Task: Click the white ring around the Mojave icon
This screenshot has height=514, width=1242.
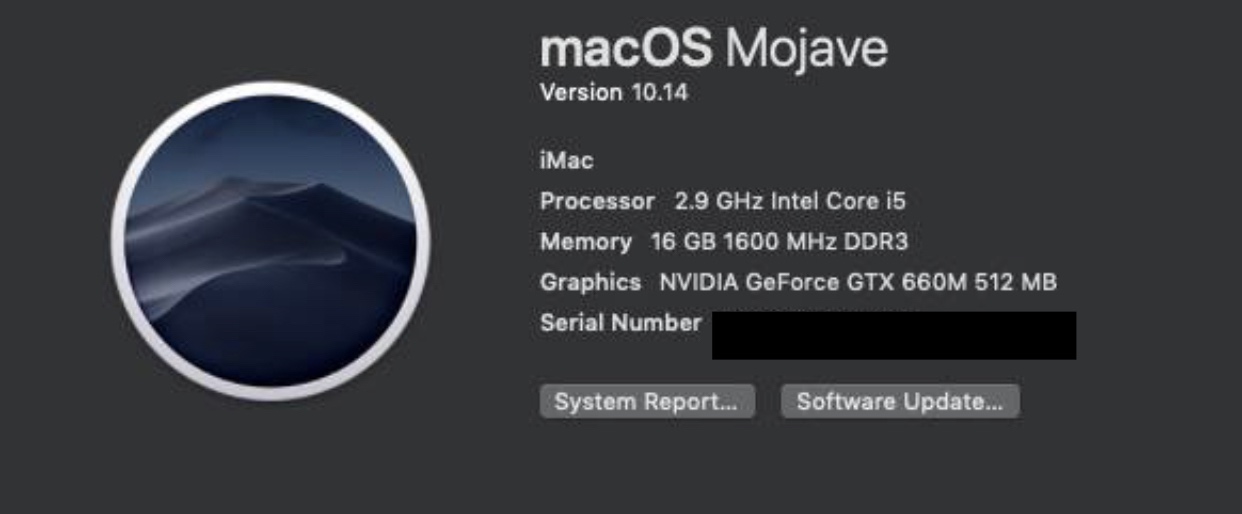Action: click(271, 90)
